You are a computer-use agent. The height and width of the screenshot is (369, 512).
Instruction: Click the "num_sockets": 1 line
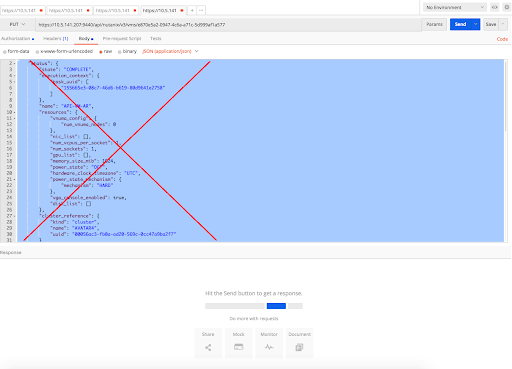[73, 149]
